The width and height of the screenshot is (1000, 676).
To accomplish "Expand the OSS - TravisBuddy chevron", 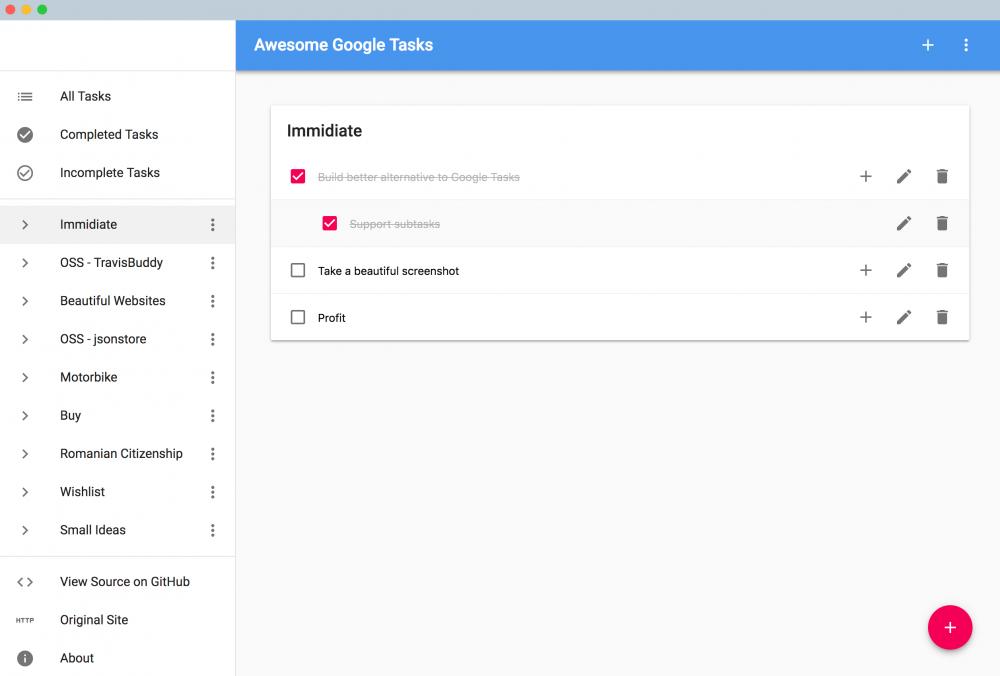I will pyautogui.click(x=25, y=263).
